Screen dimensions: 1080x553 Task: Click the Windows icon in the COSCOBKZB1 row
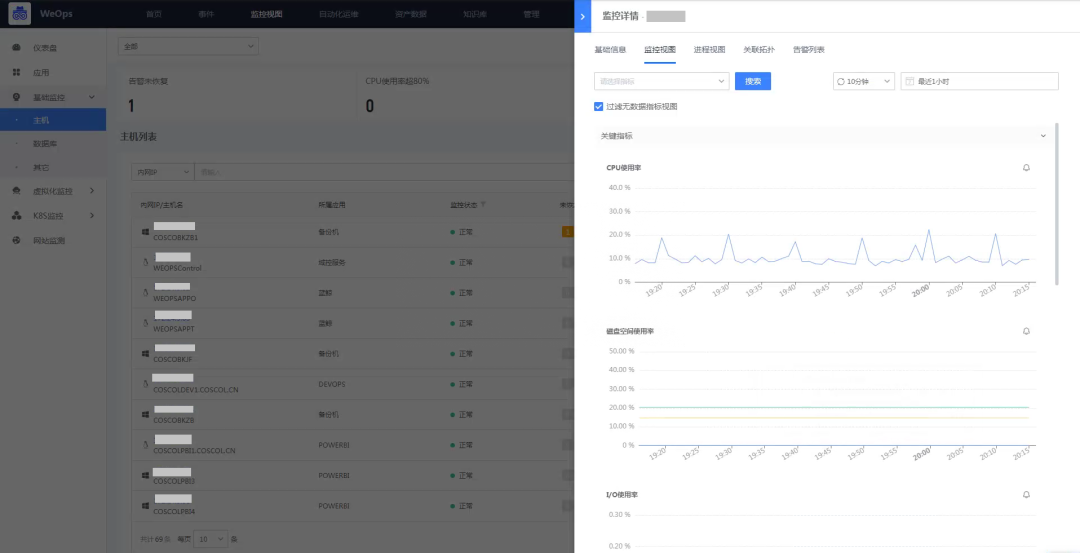pos(146,232)
